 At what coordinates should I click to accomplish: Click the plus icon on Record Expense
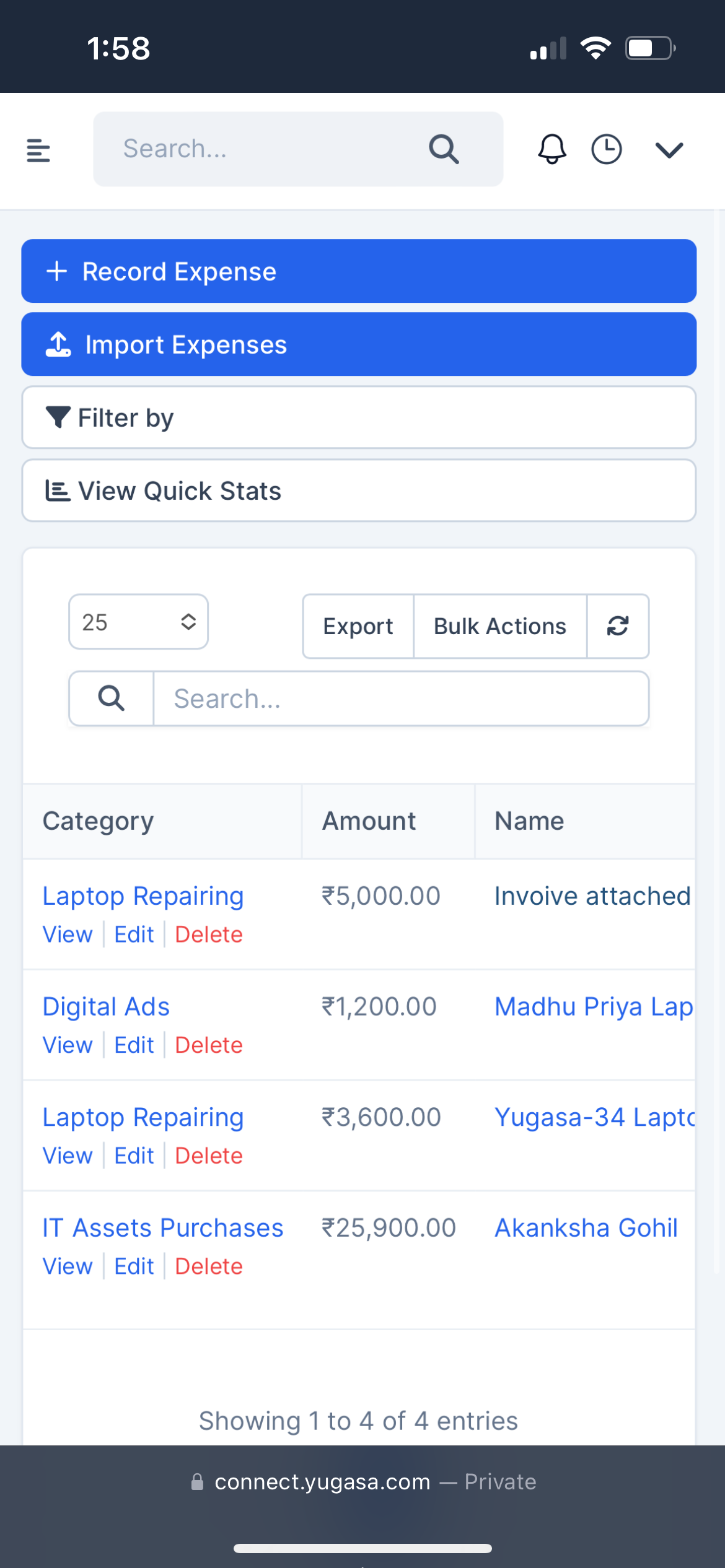tap(58, 271)
